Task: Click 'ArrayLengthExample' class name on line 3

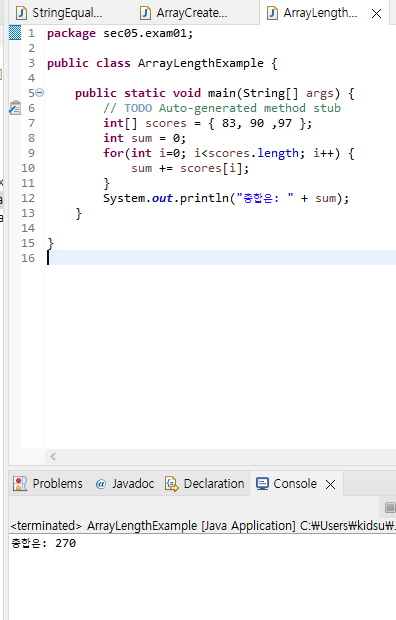Action: pyautogui.click(x=201, y=63)
